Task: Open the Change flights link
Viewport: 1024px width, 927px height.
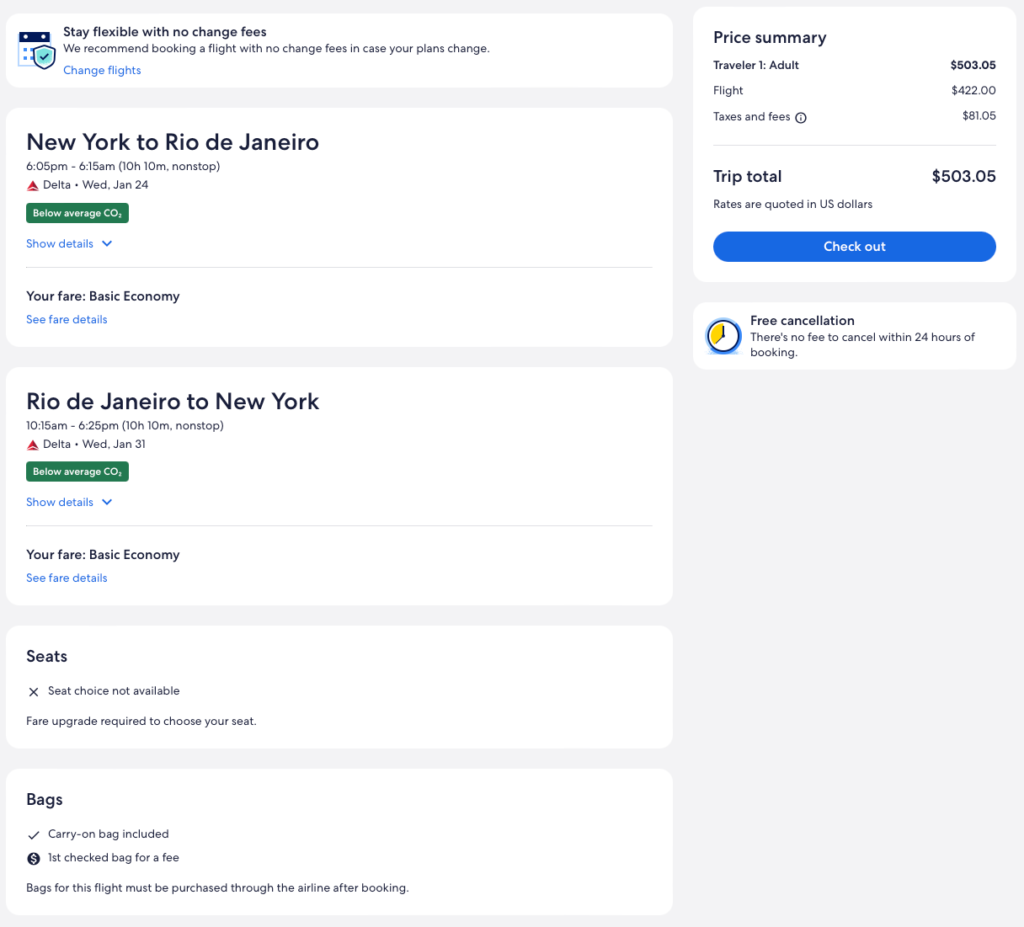Action: pyautogui.click(x=102, y=70)
